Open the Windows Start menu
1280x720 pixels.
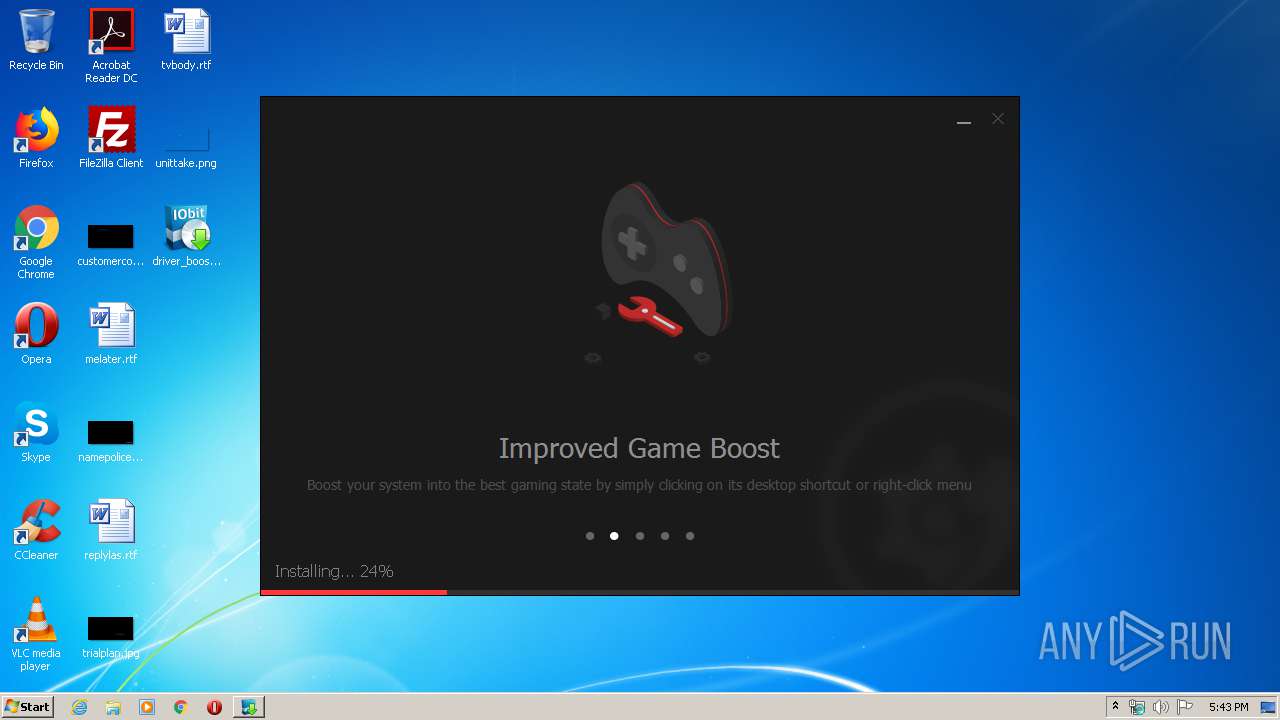coord(28,706)
